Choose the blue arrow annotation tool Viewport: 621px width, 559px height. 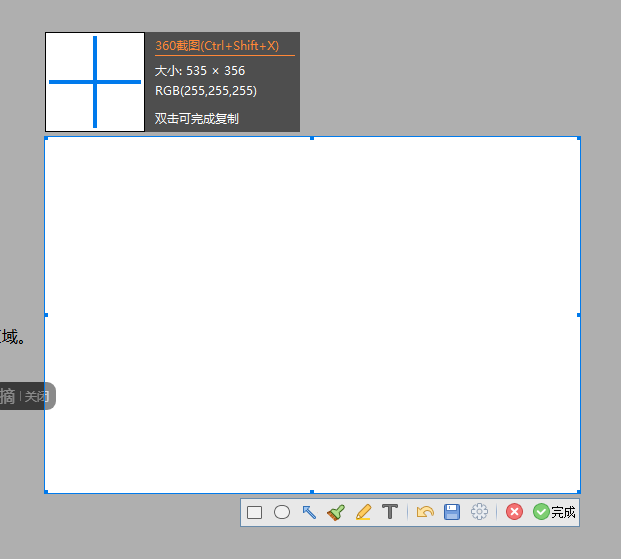[x=309, y=512]
